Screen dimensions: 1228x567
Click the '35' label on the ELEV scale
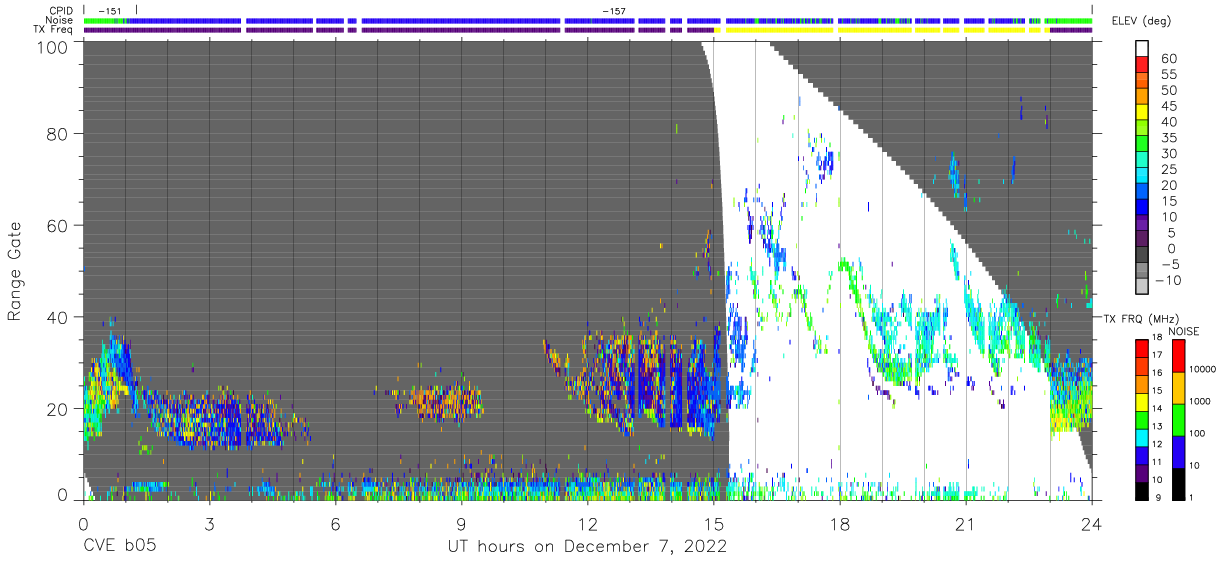point(1169,138)
